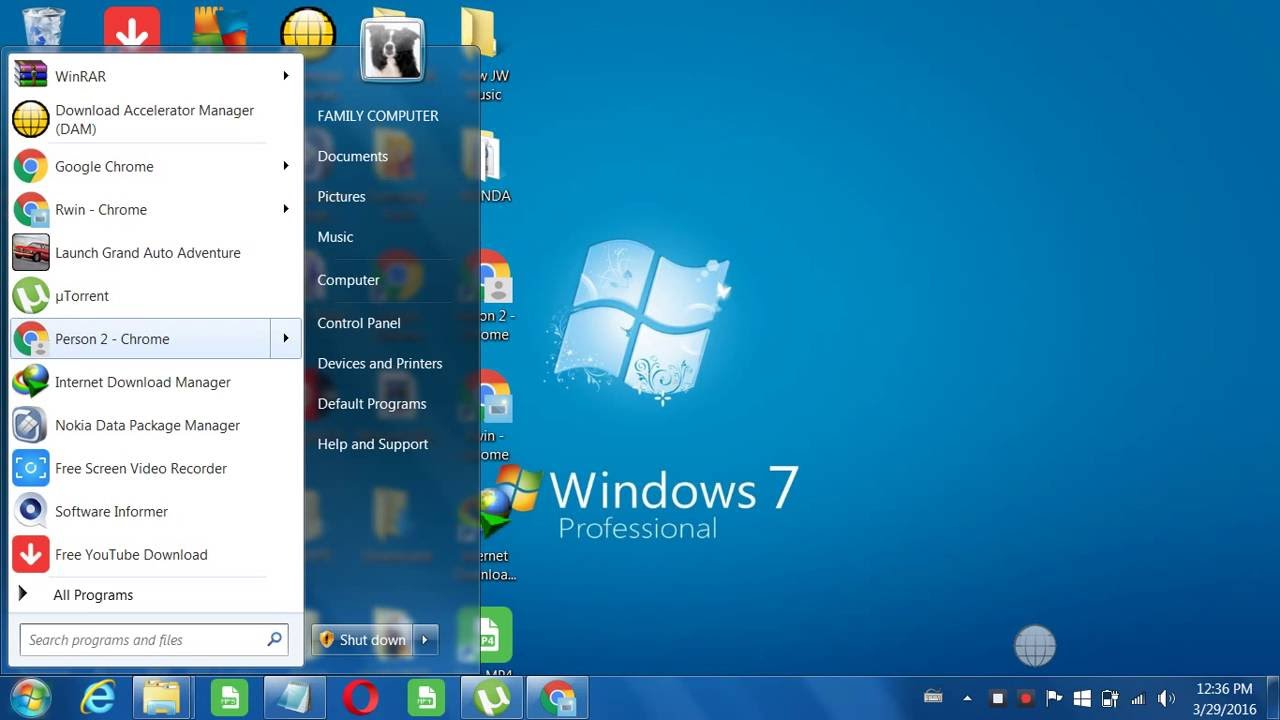Viewport: 1280px width, 720px height.
Task: Open Pictures library link
Action: coord(341,197)
